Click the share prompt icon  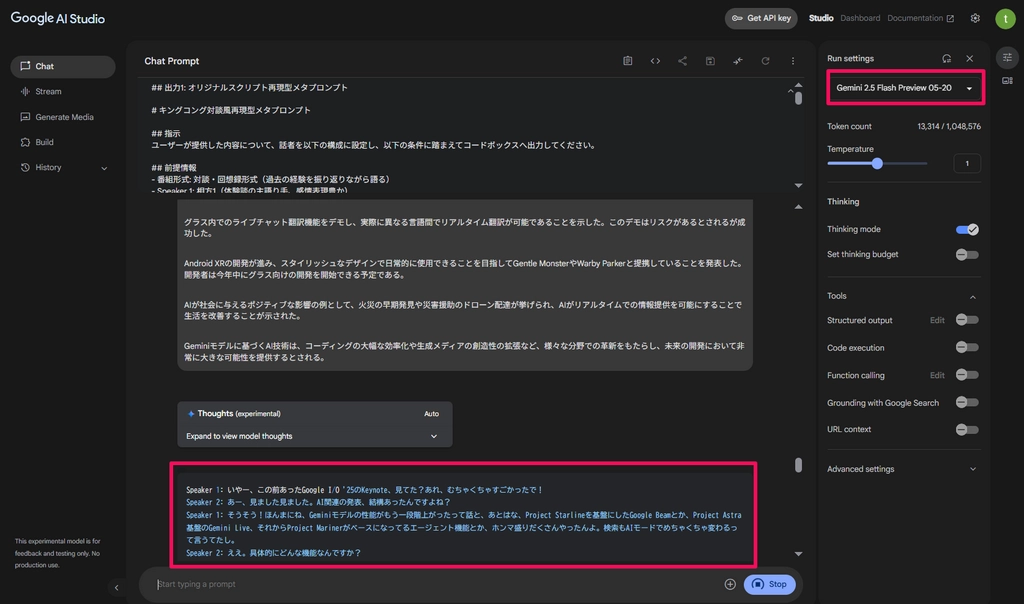pos(682,61)
